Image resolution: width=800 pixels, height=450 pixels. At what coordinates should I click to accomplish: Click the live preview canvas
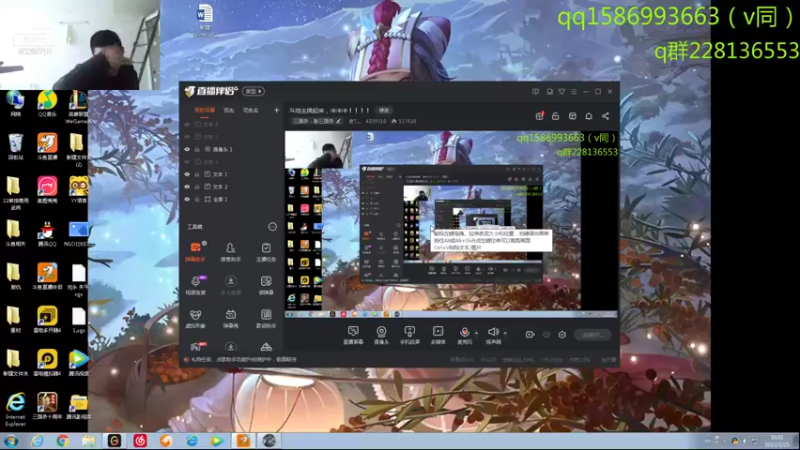point(452,224)
